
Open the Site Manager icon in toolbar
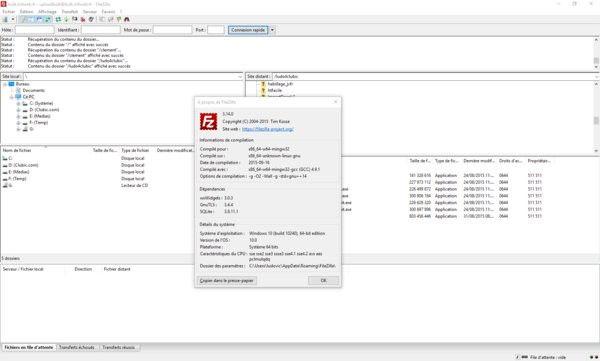(x=5, y=19)
